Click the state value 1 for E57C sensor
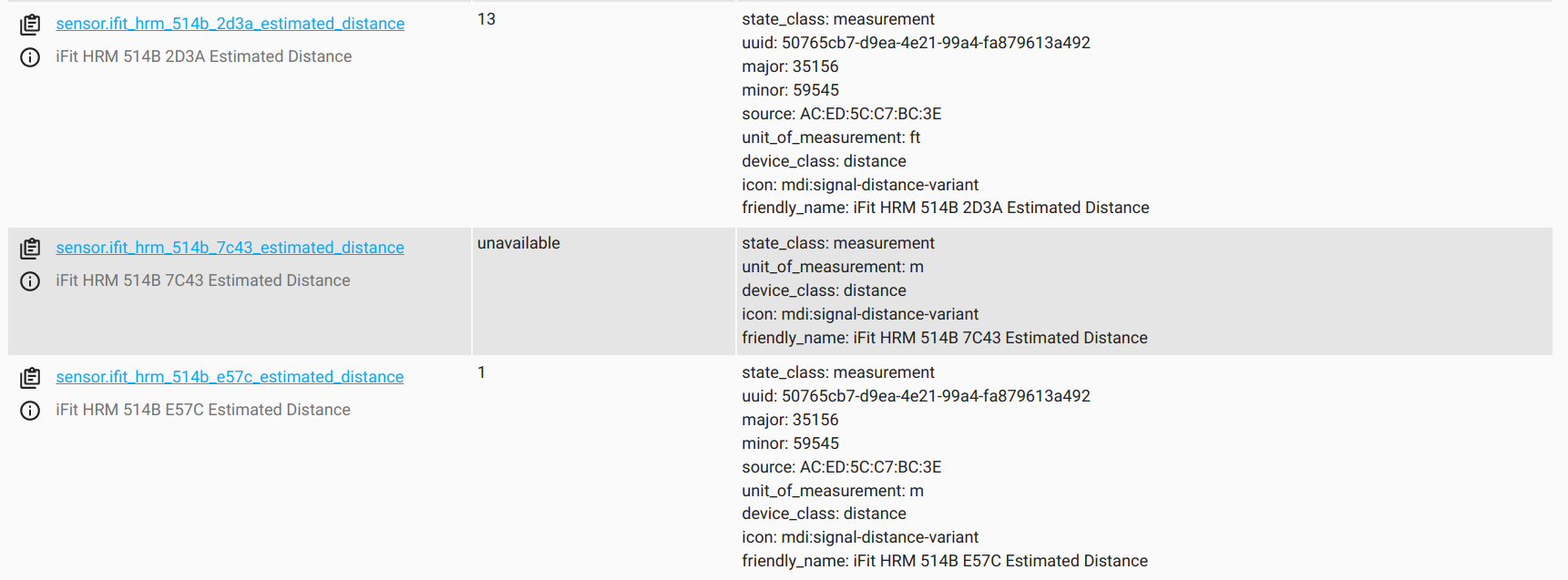Image resolution: width=1568 pixels, height=580 pixels. (481, 371)
